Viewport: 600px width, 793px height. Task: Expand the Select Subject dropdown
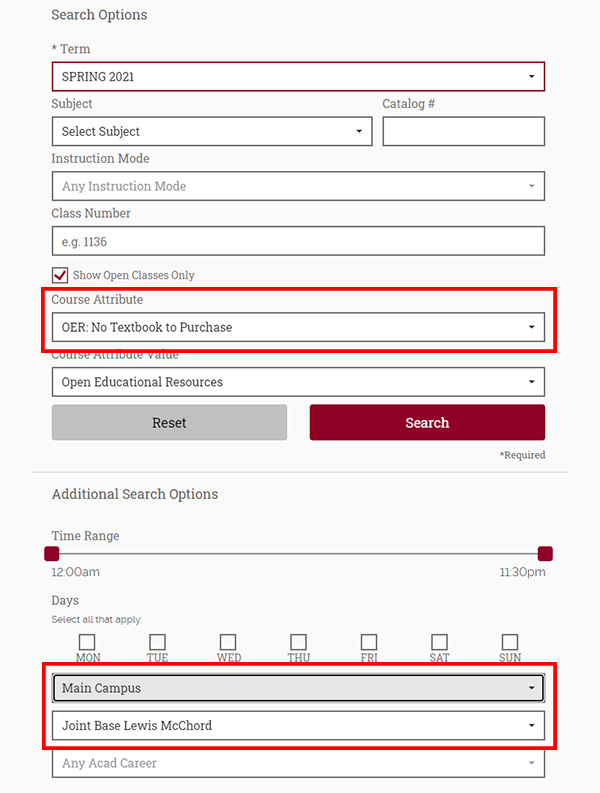coord(211,131)
